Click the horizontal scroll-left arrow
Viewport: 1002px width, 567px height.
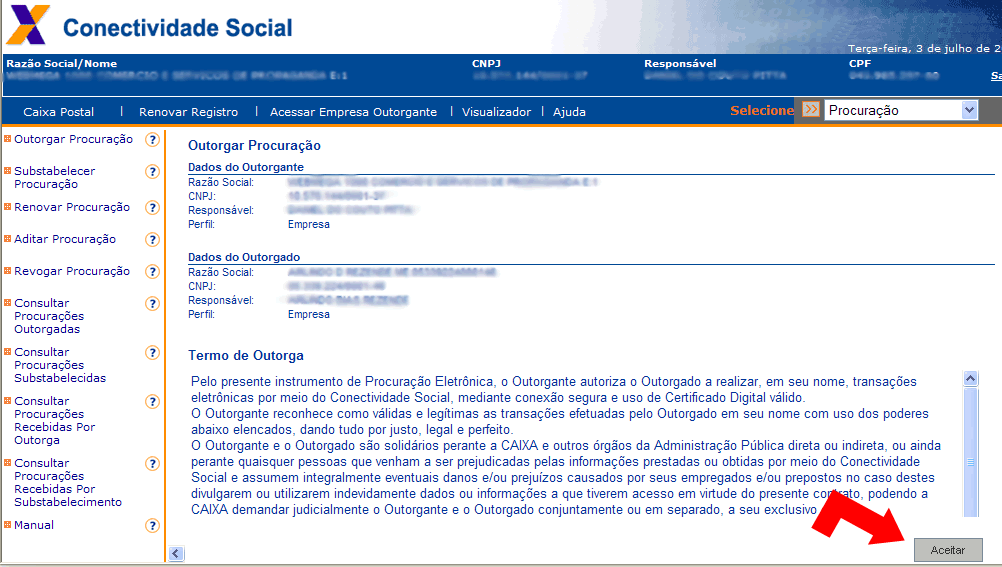pos(176,554)
